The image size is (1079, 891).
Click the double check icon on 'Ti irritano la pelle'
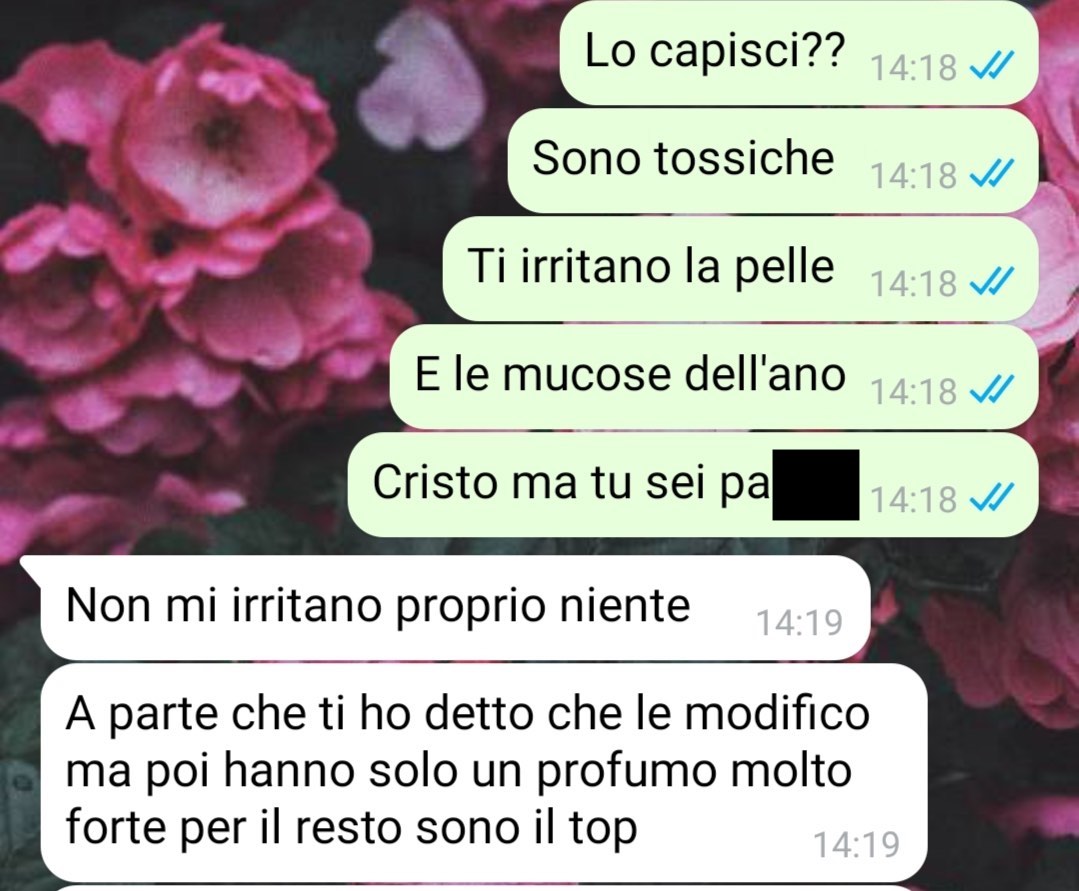click(x=991, y=282)
